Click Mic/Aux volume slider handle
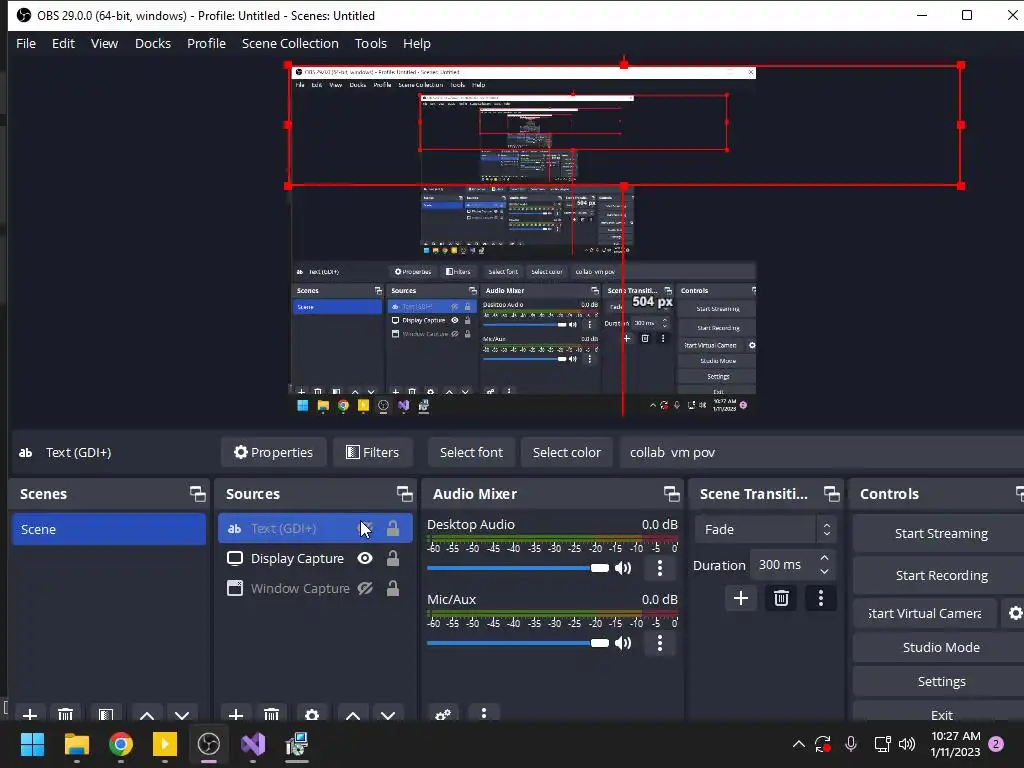Screen dimensions: 1024x768 (x=600, y=643)
